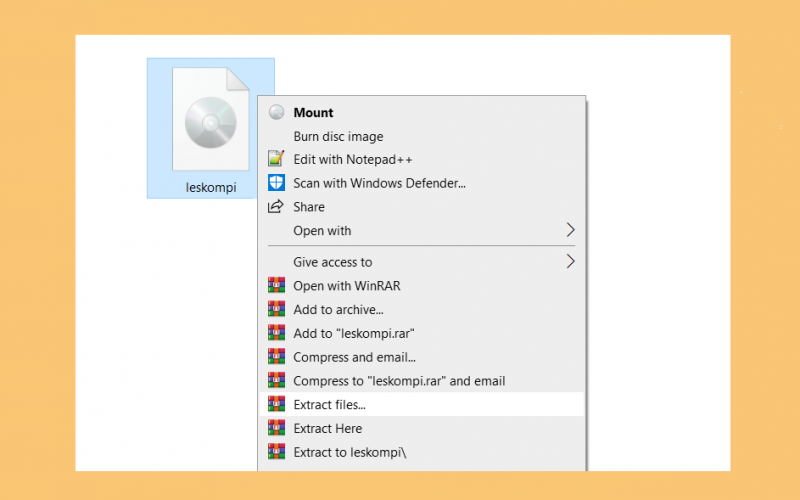Screen dimensions: 800x500
Task: Select Edit with Notepad++
Action: pos(421,159)
